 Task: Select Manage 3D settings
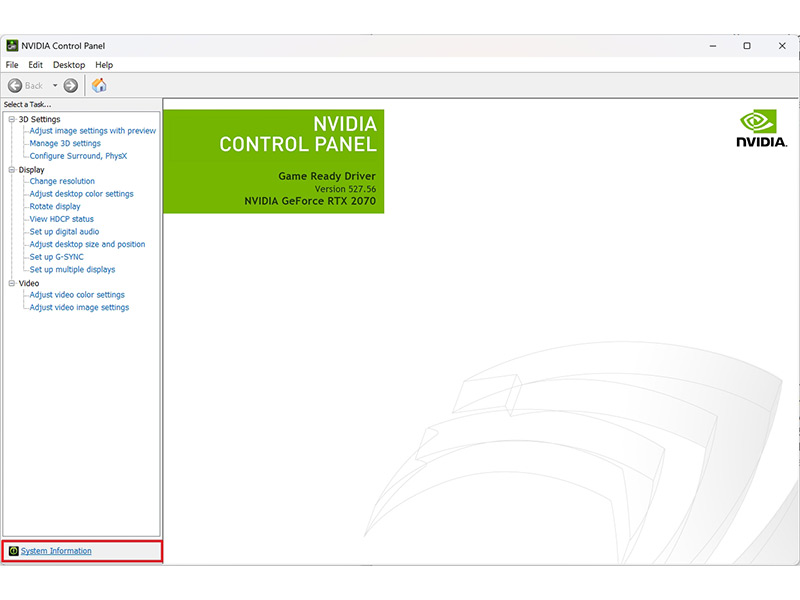click(x=65, y=143)
